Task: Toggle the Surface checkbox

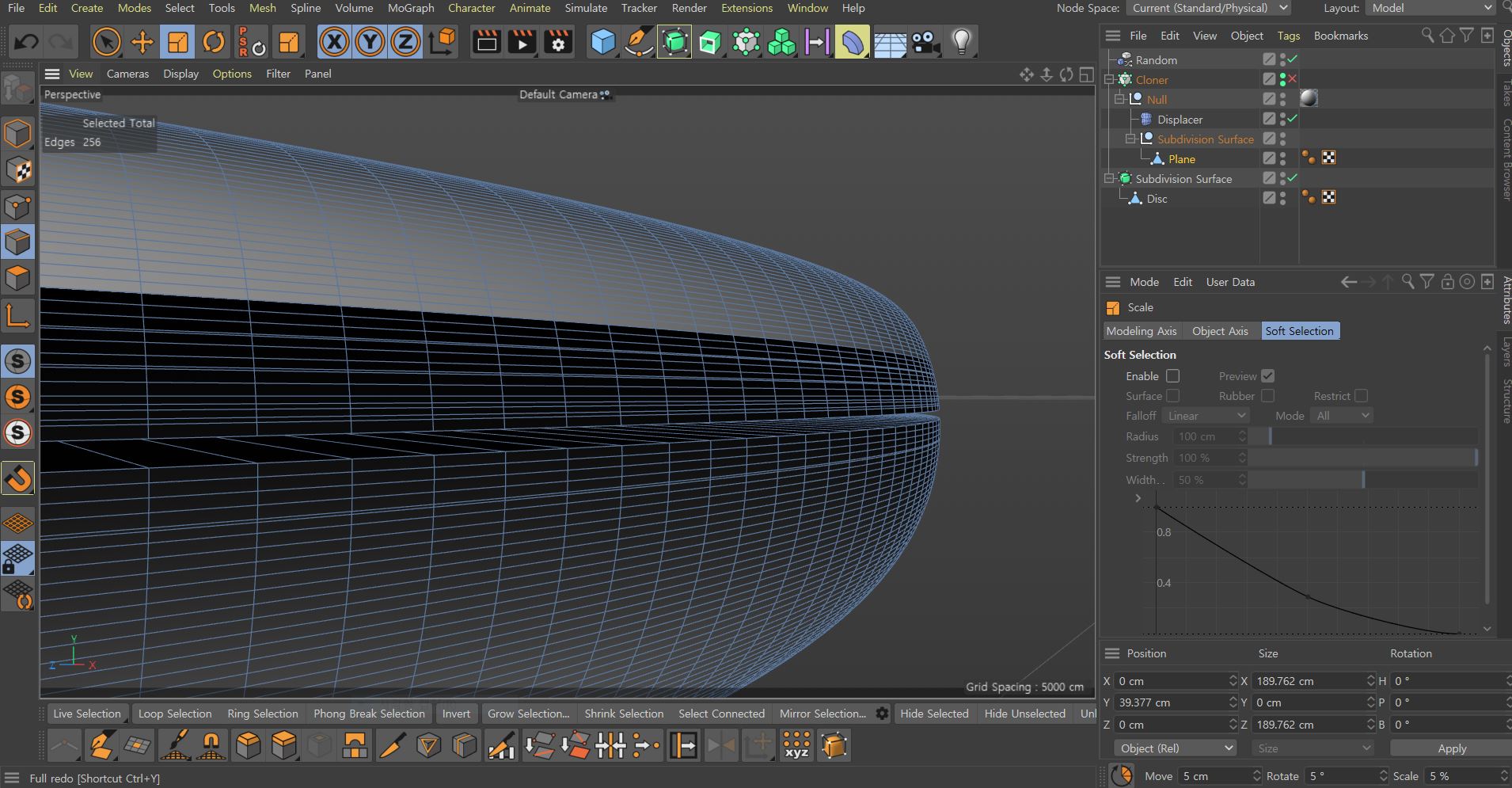Action: 1172,396
